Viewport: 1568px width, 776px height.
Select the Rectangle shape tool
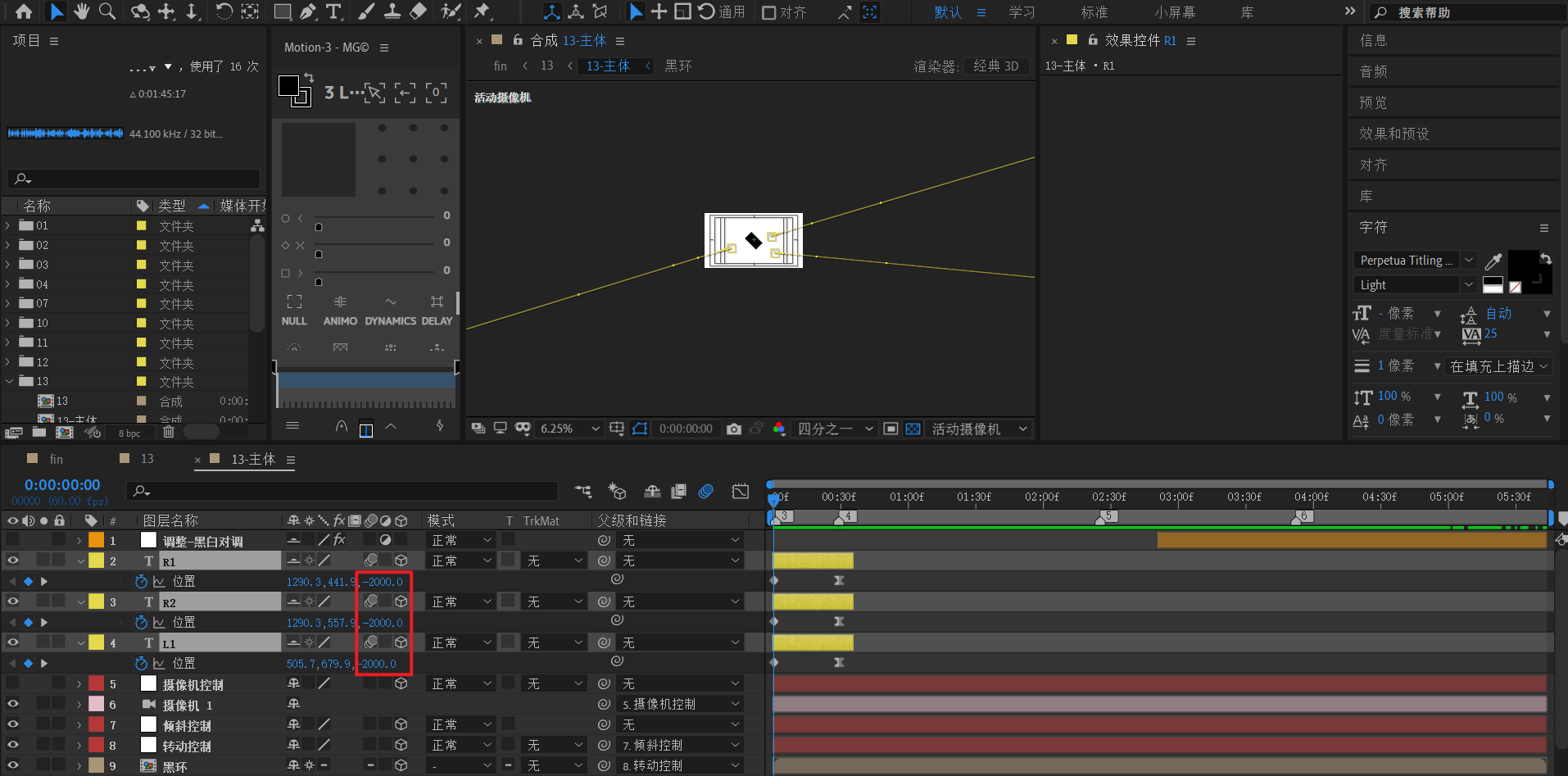click(x=282, y=11)
